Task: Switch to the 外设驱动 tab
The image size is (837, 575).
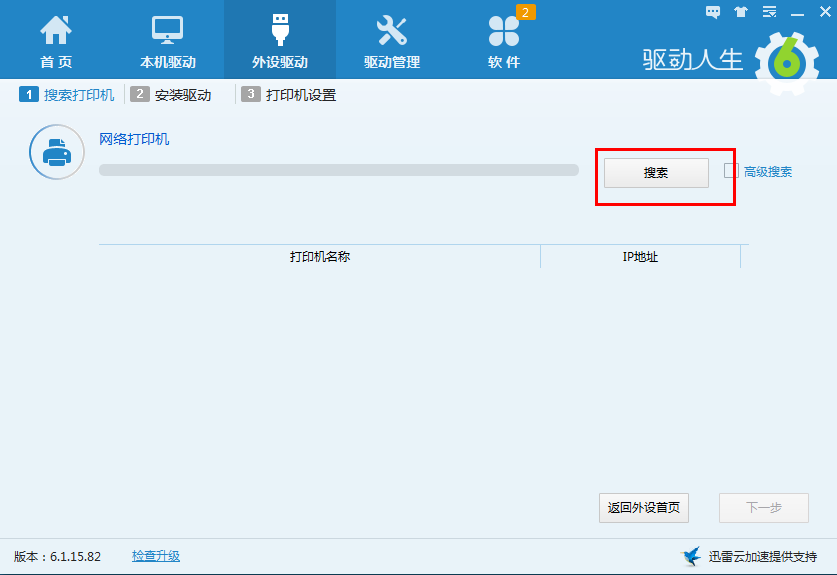Action: [x=280, y=40]
